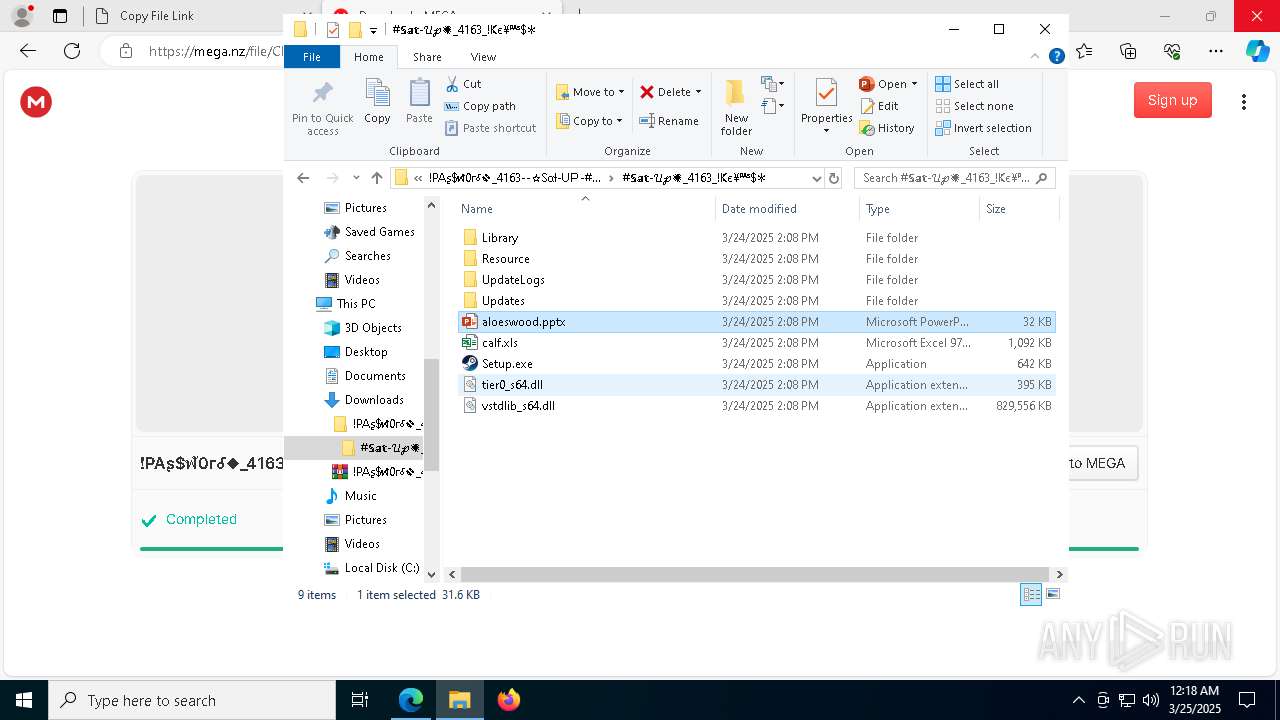Image resolution: width=1280 pixels, height=720 pixels.
Task: Click Edit in the Open group
Action: coord(879,106)
